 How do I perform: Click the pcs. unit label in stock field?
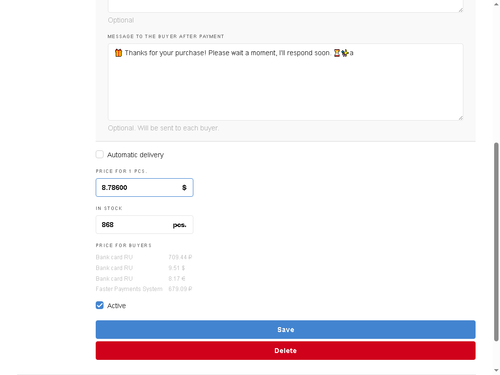(x=179, y=225)
